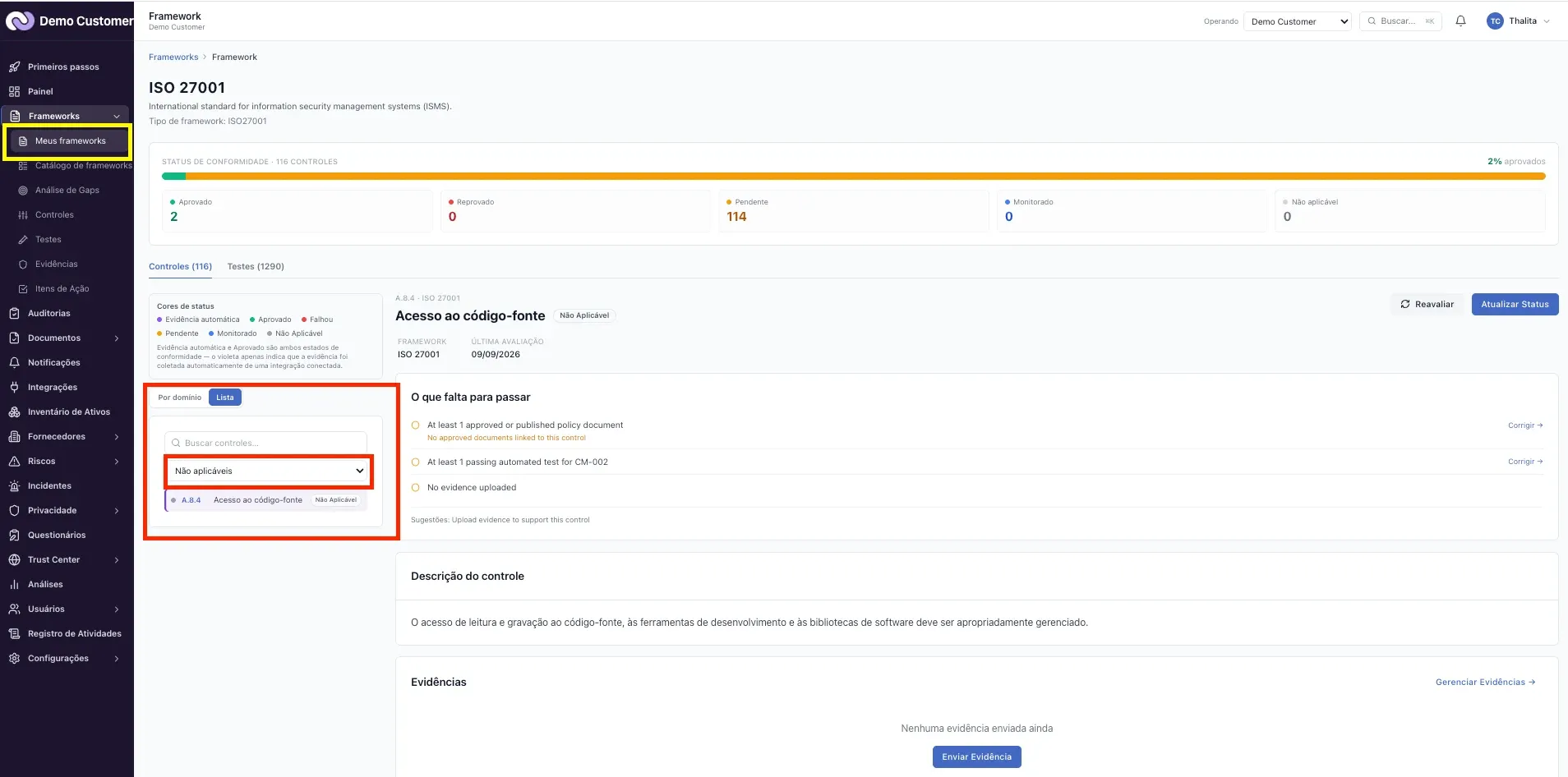This screenshot has width=1568, height=777.
Task: Click the Inventário de Ativos icon
Action: (x=14, y=411)
